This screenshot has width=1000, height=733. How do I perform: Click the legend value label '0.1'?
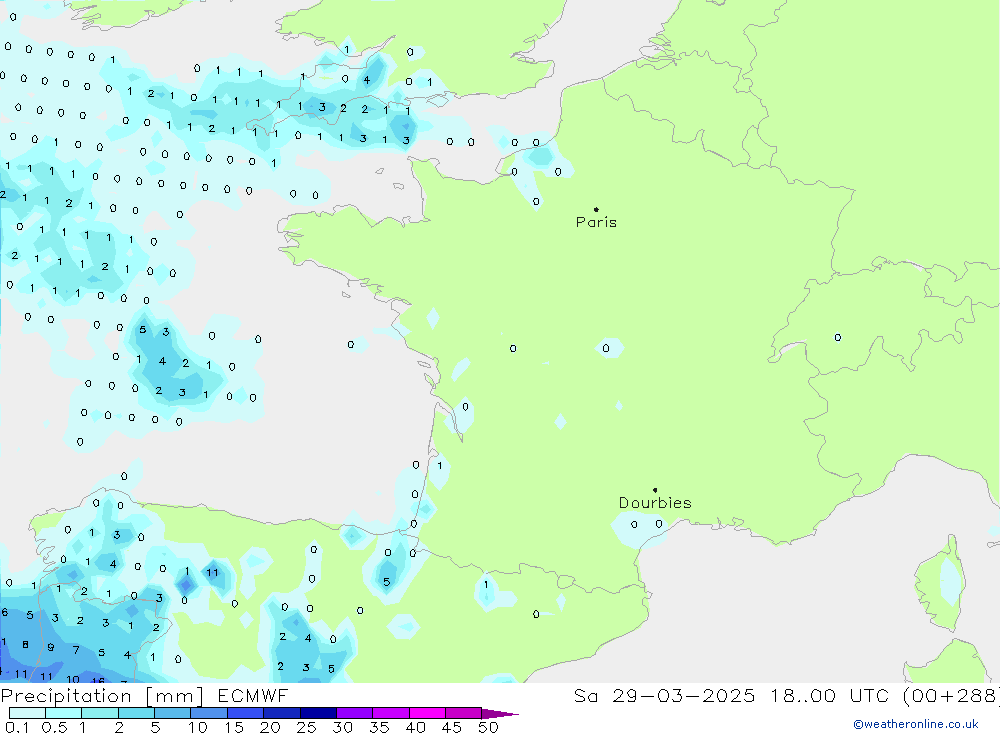coord(17,727)
